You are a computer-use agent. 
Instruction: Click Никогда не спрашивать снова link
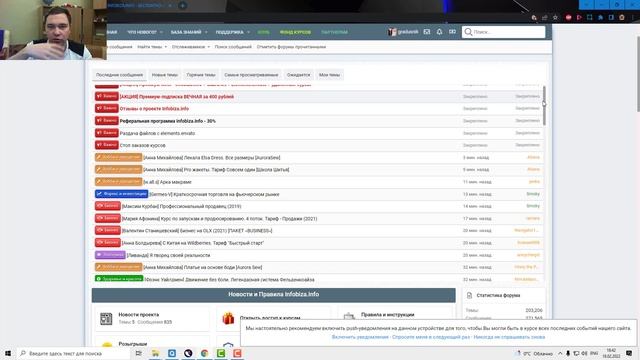[509, 337]
